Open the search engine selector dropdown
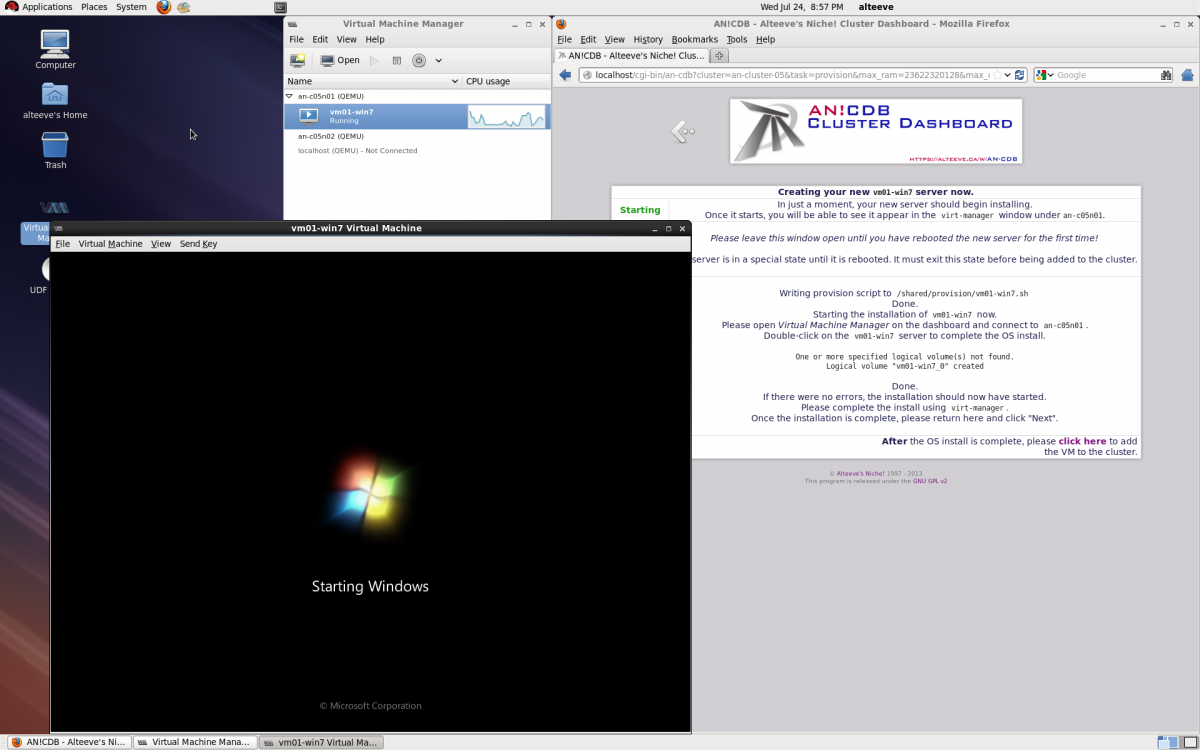Screen dimensions: 1200x750 point(1045,75)
